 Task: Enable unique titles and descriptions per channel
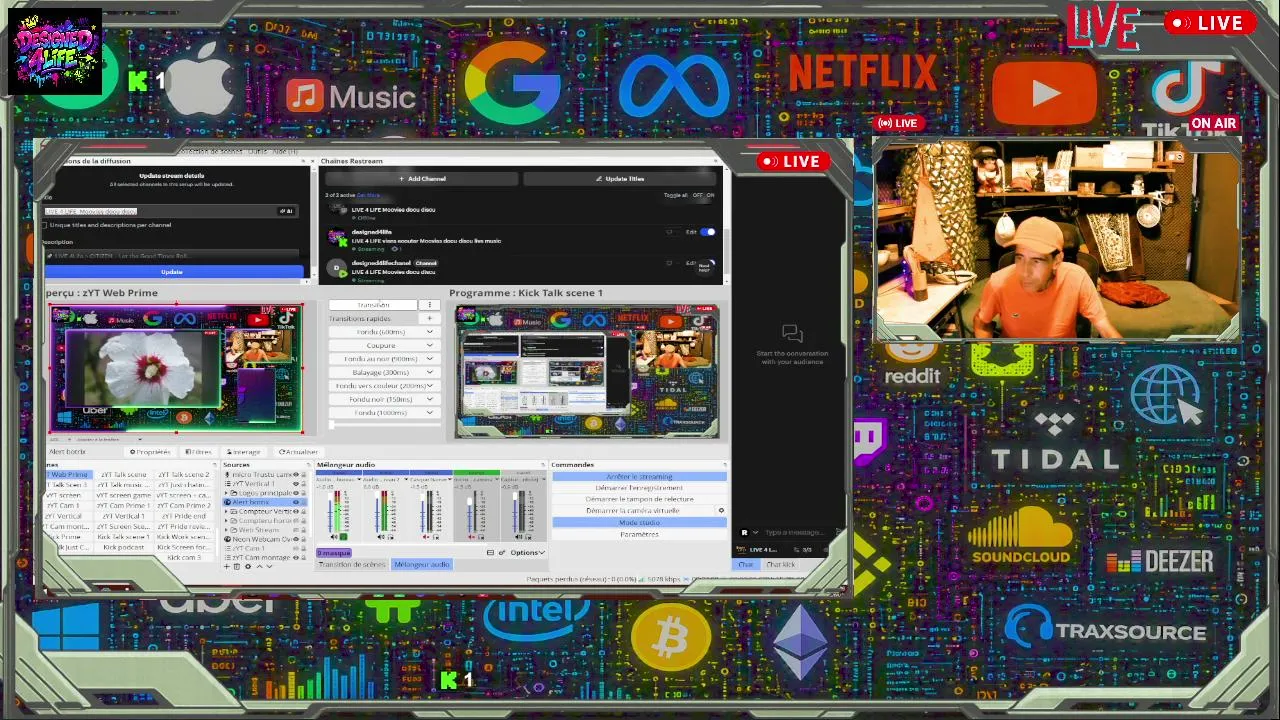(45, 225)
